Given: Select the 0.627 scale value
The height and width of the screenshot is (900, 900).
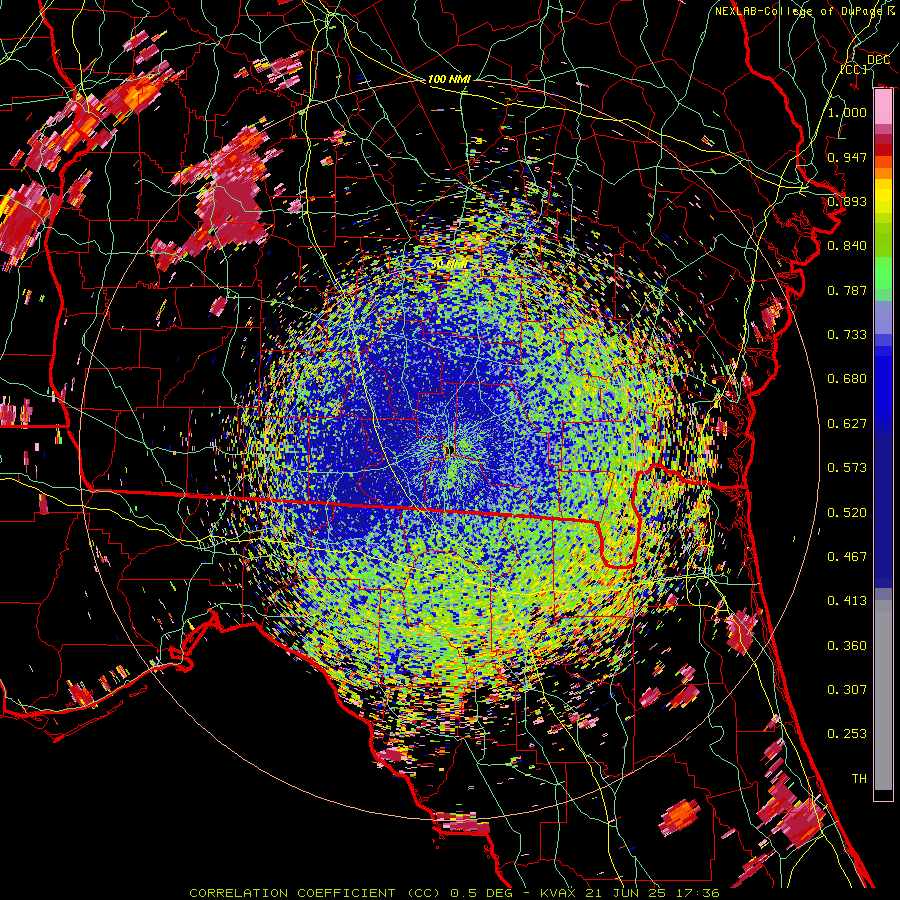Looking at the screenshot, I should click(x=847, y=424).
